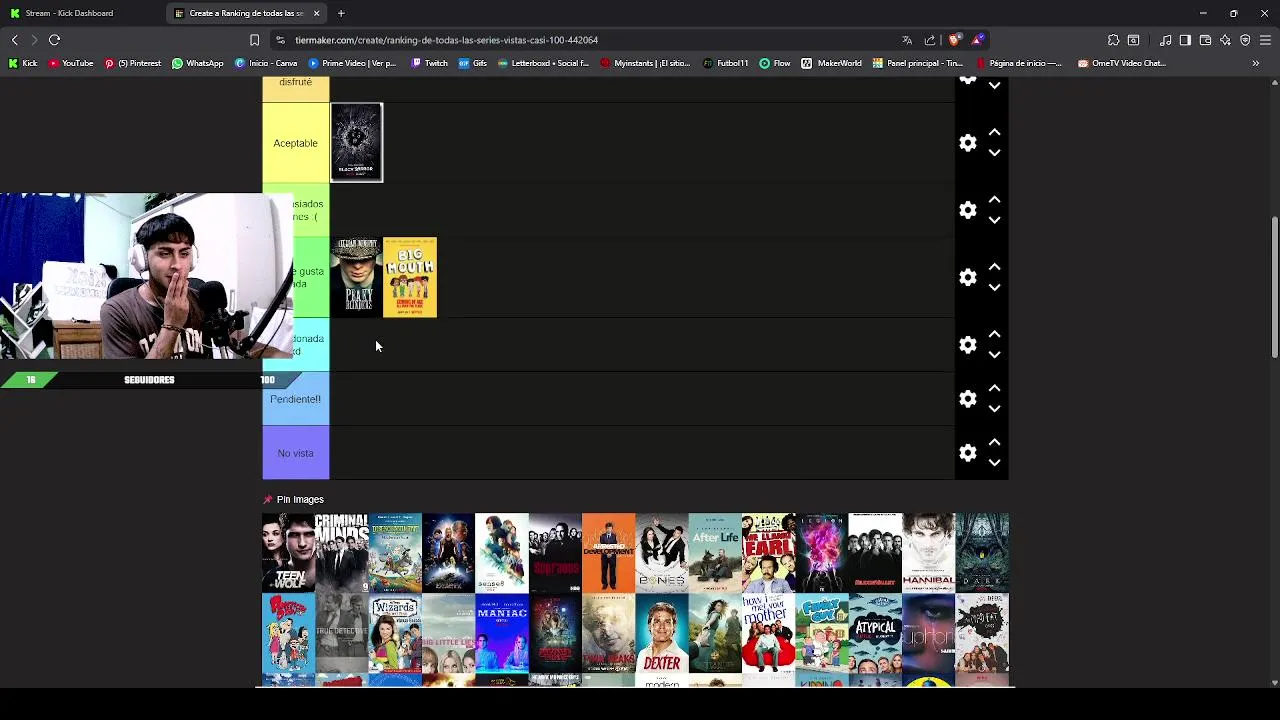1280x720 pixels.
Task: Open YouTube bookmark
Action: coord(71,63)
